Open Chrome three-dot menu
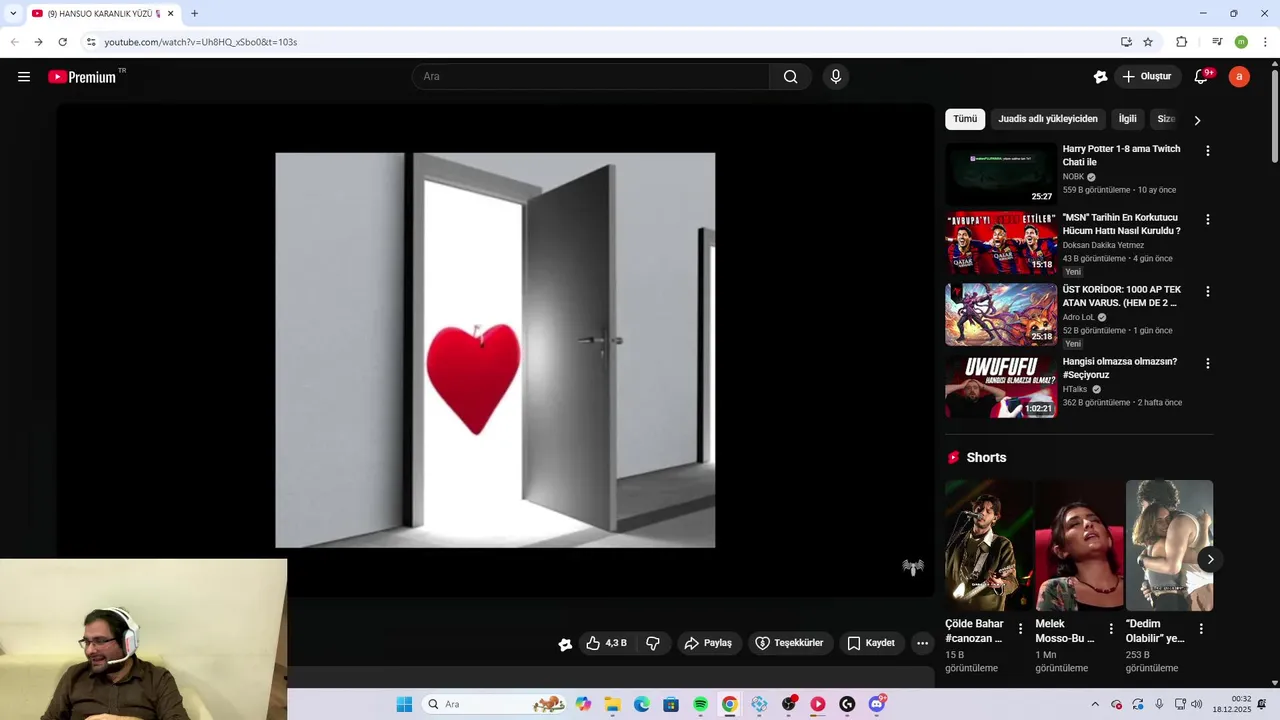Viewport: 1280px width, 720px height. tap(1265, 42)
